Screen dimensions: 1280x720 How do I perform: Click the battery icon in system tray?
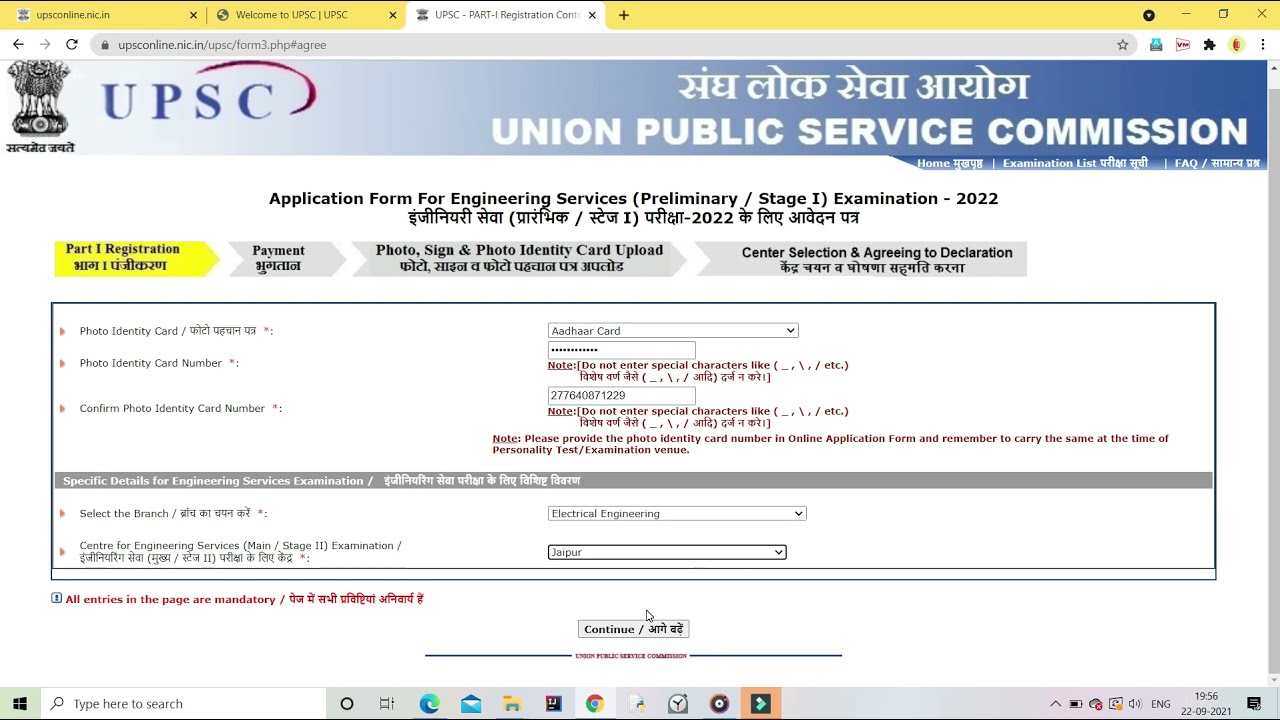click(1076, 703)
